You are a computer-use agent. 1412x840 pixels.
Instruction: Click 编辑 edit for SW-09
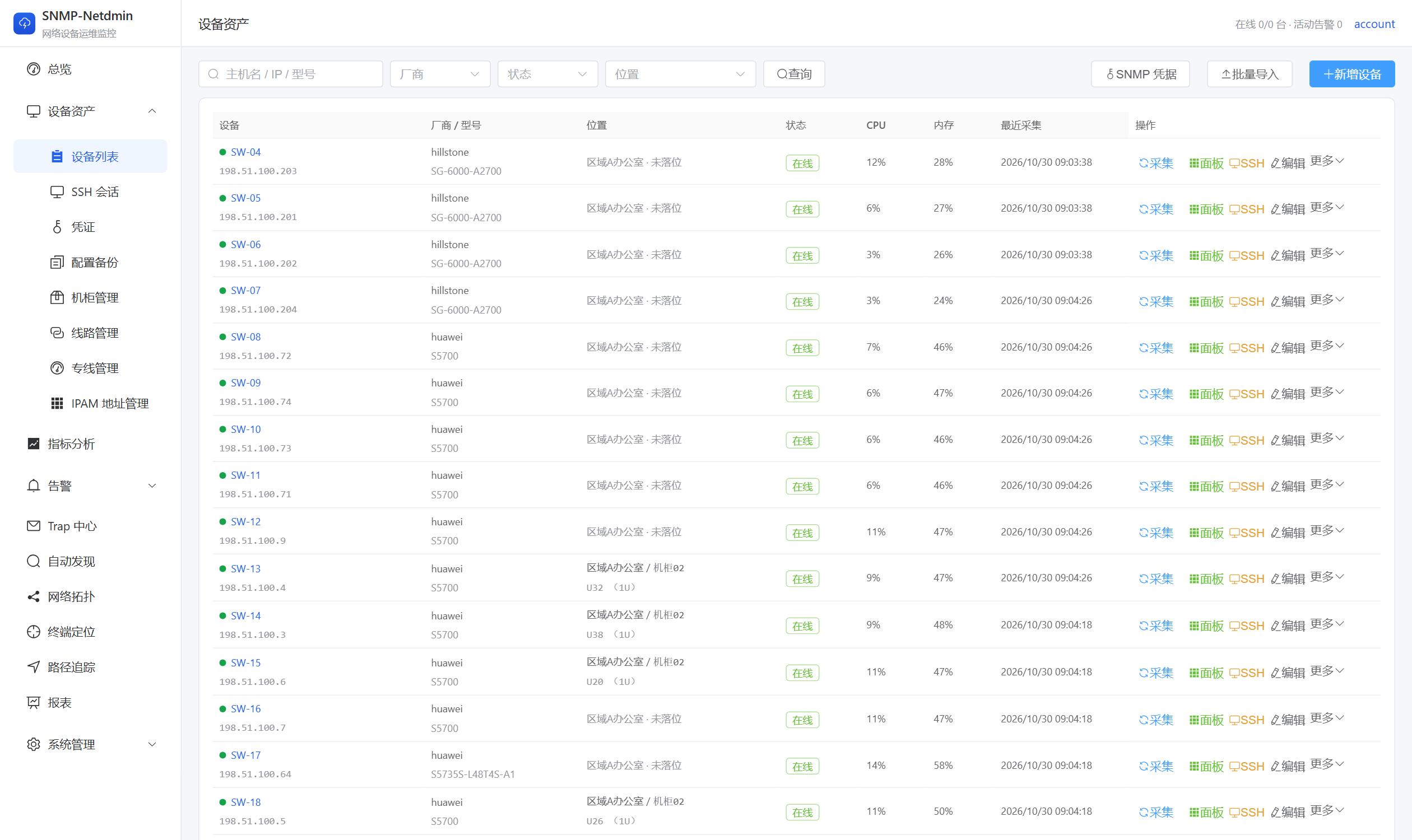pyautogui.click(x=1288, y=394)
